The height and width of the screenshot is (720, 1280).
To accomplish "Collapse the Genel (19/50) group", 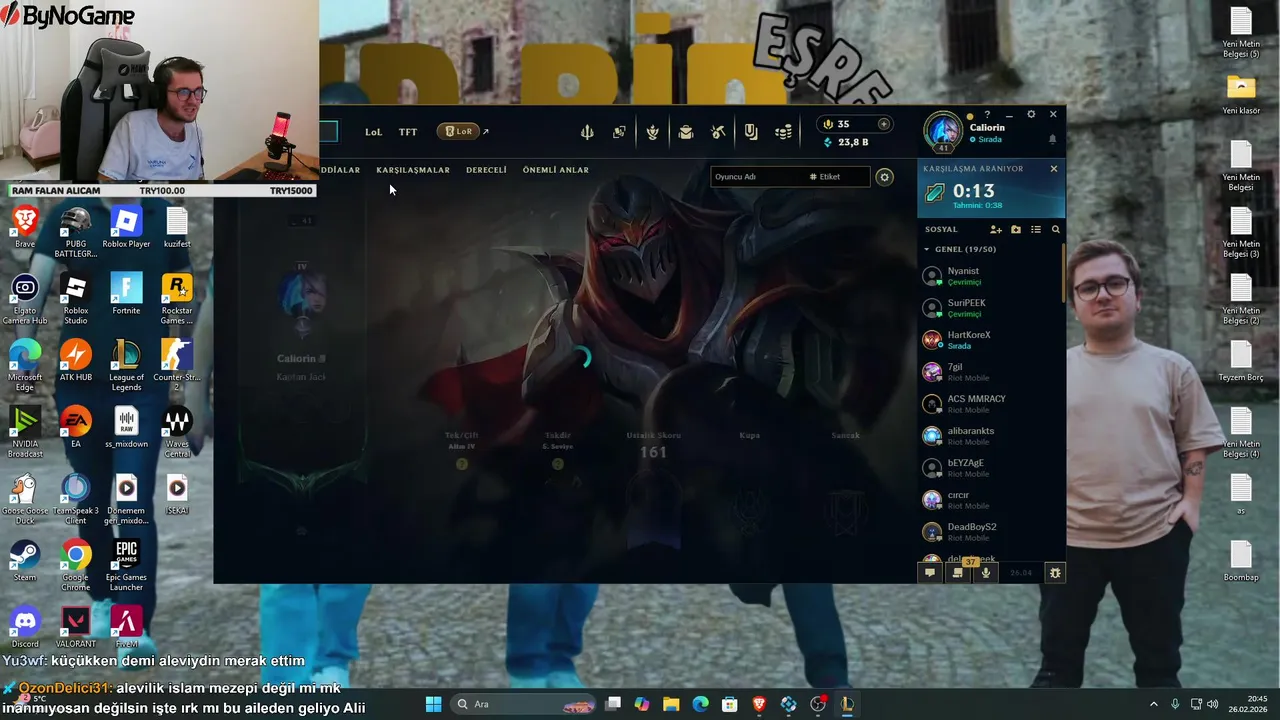I will pos(959,249).
